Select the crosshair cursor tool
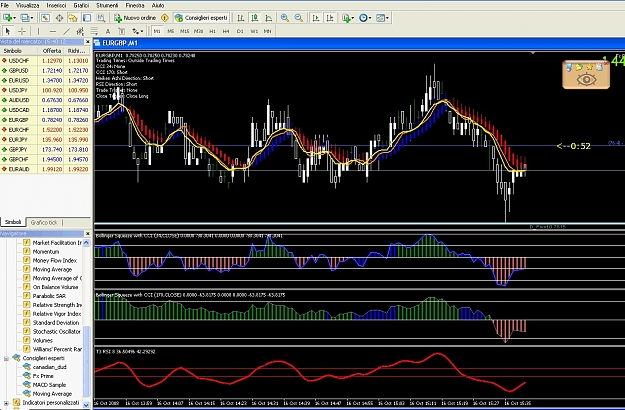The image size is (625, 410). tap(22, 31)
